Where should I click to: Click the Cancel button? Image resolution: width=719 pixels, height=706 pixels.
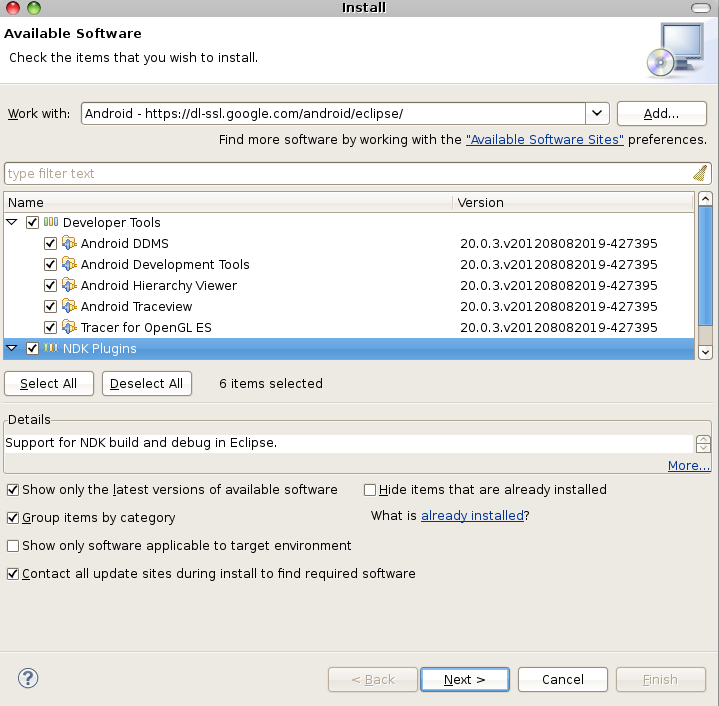[x=563, y=679]
